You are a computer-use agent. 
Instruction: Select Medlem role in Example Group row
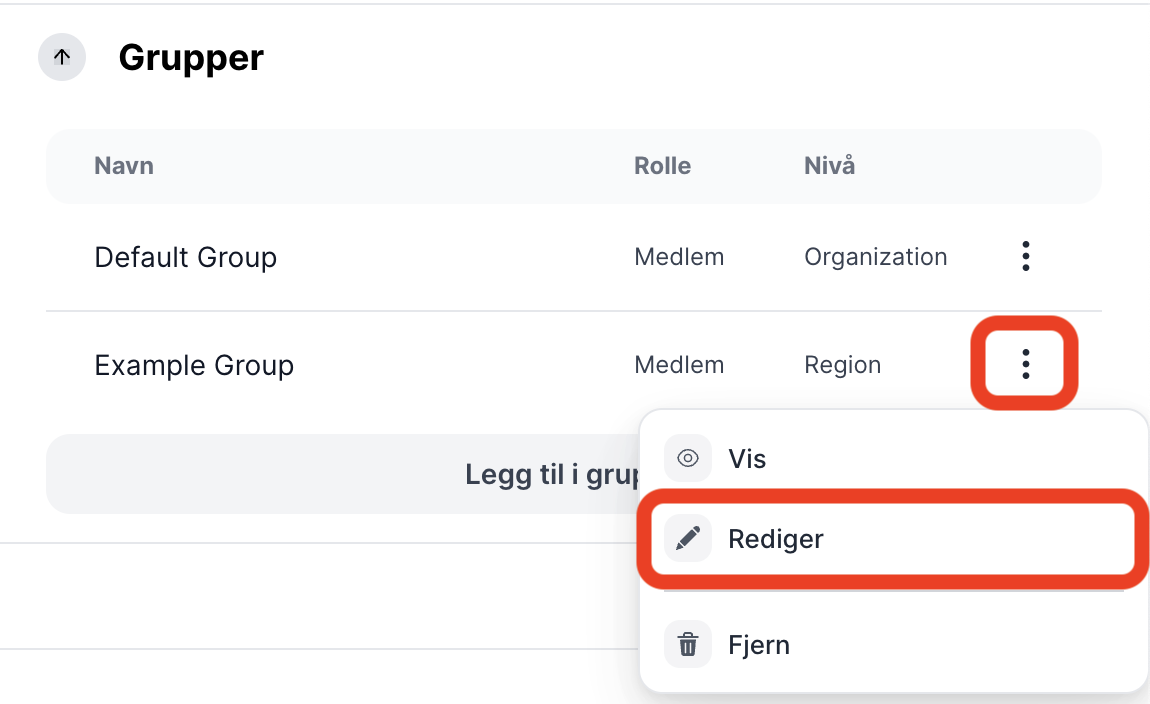coord(679,364)
